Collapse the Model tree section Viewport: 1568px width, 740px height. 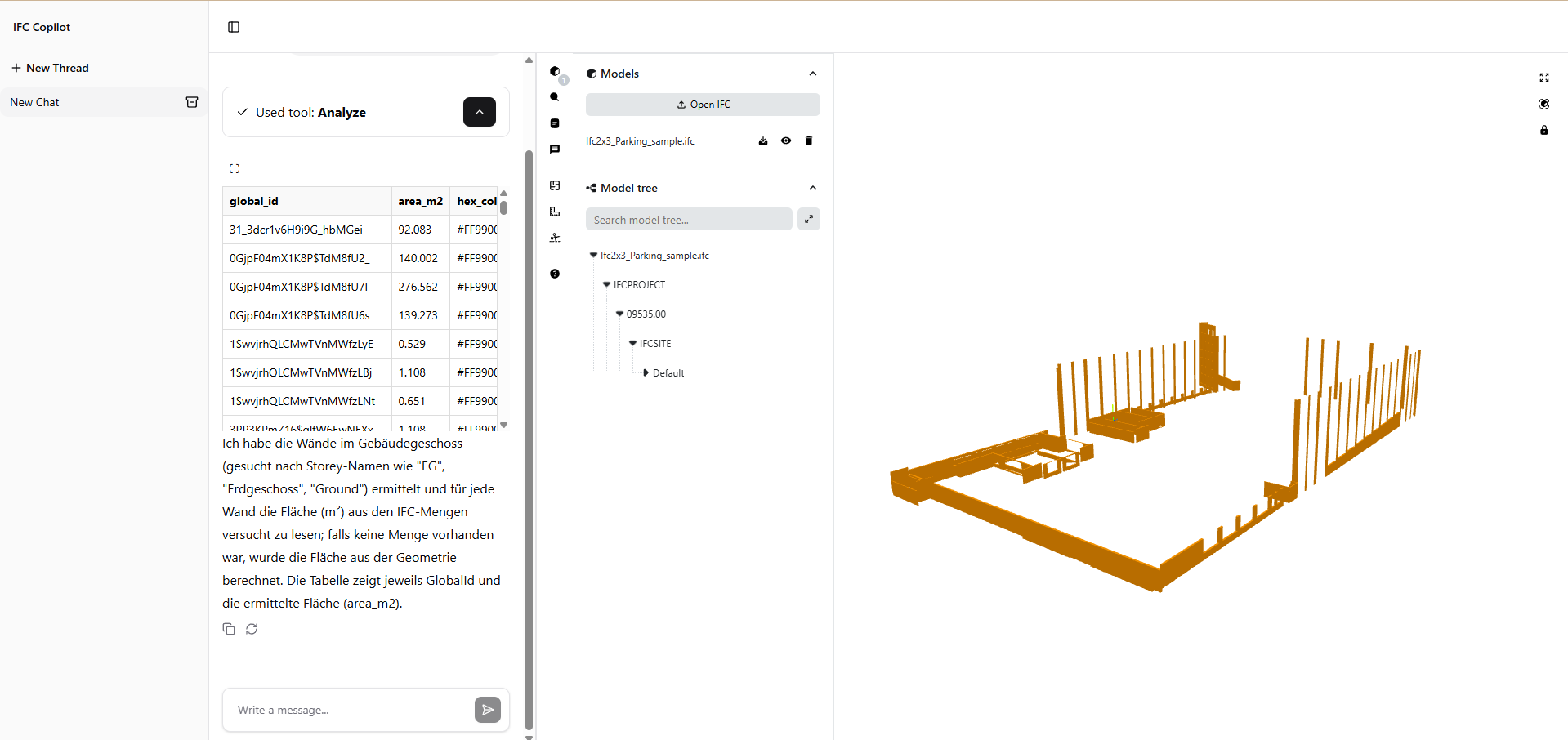click(813, 188)
